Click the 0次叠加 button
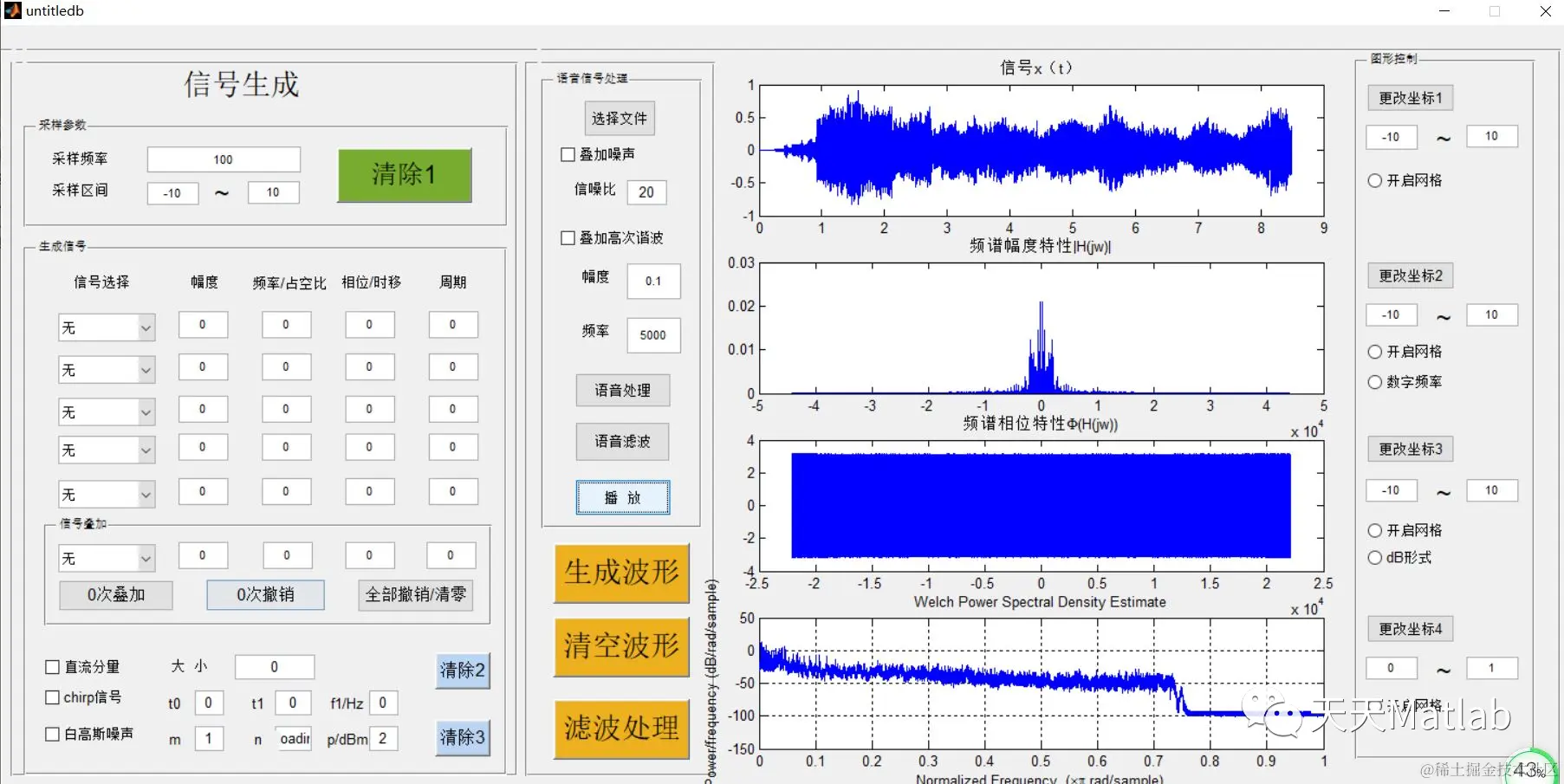Image resolution: width=1564 pixels, height=784 pixels. click(116, 595)
